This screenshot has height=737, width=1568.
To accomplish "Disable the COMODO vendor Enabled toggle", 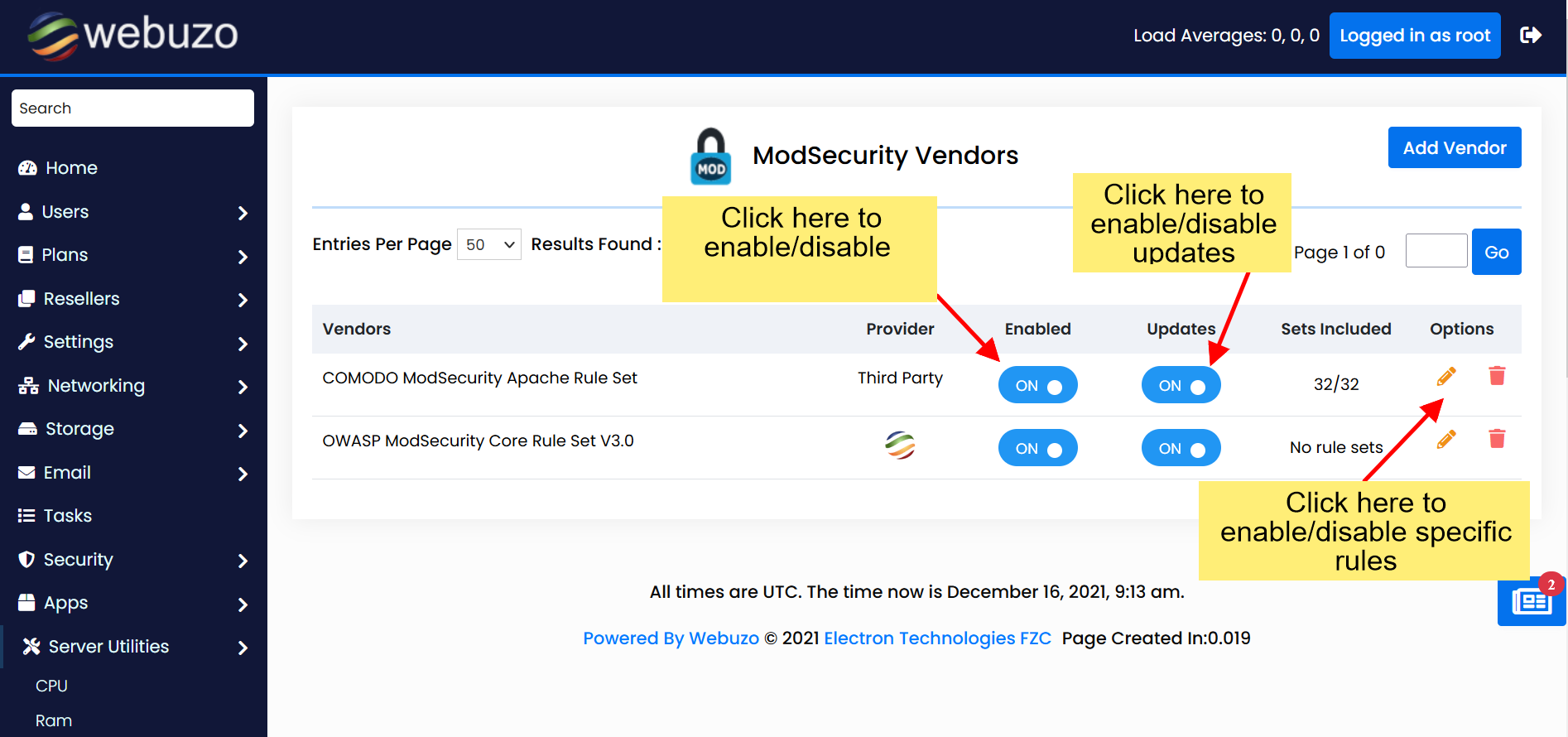I will pos(1037,385).
